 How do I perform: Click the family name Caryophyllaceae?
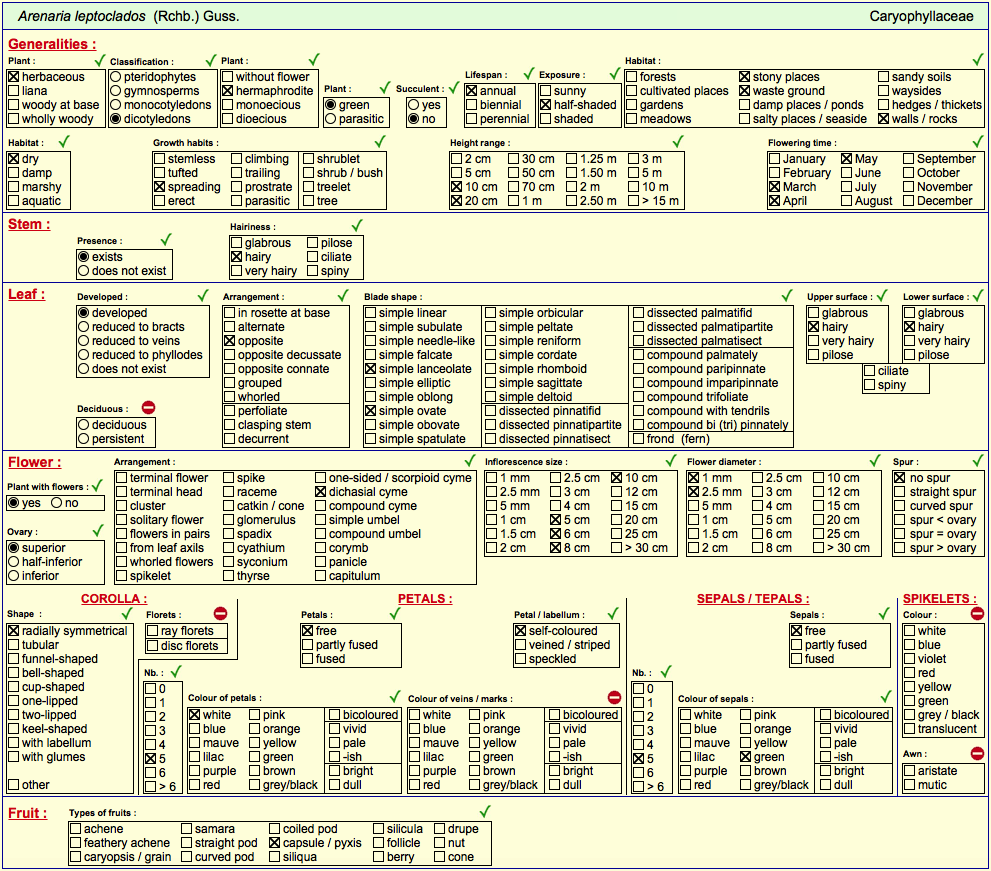pyautogui.click(x=921, y=16)
